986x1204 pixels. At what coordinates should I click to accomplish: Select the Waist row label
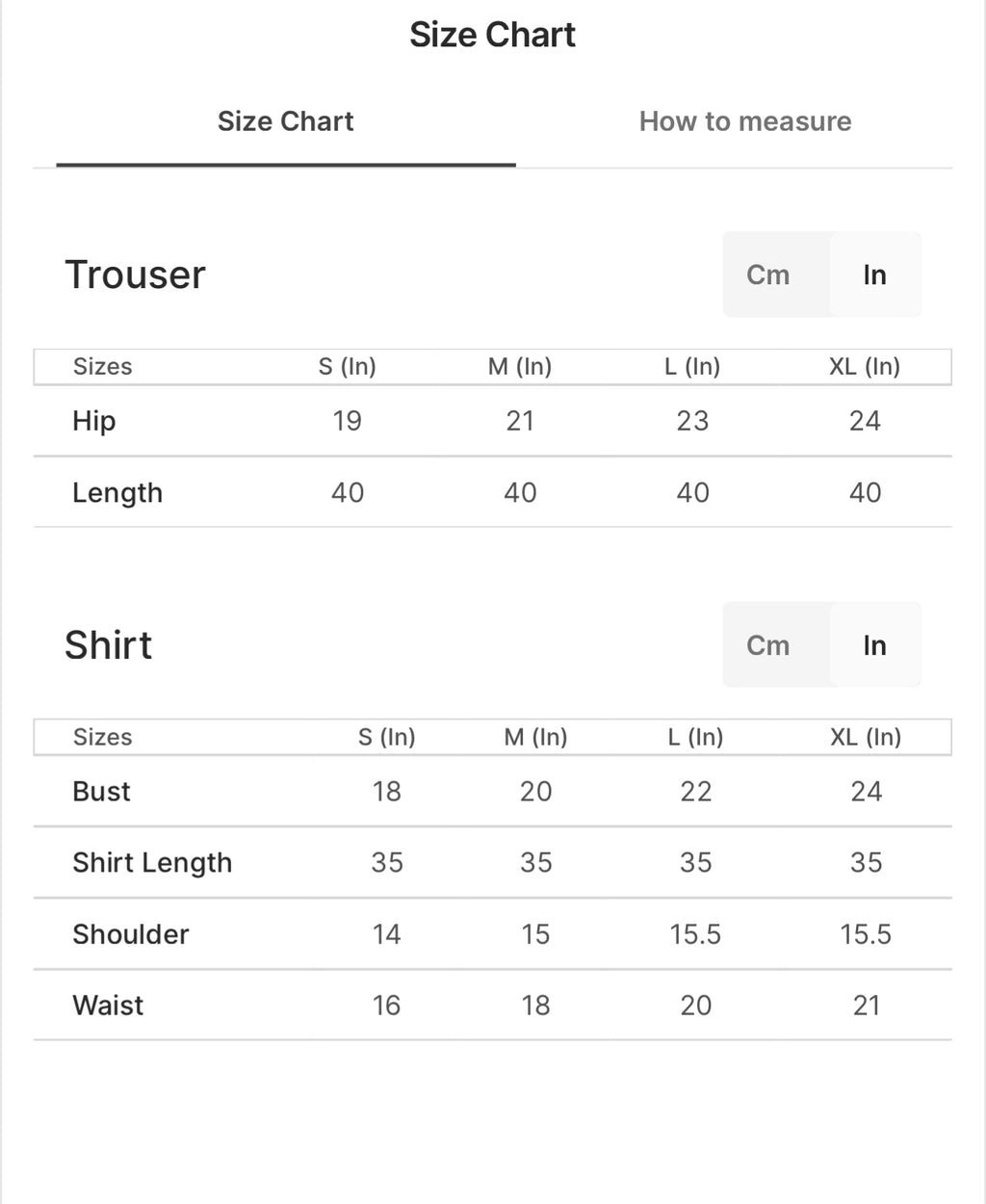point(108,1005)
